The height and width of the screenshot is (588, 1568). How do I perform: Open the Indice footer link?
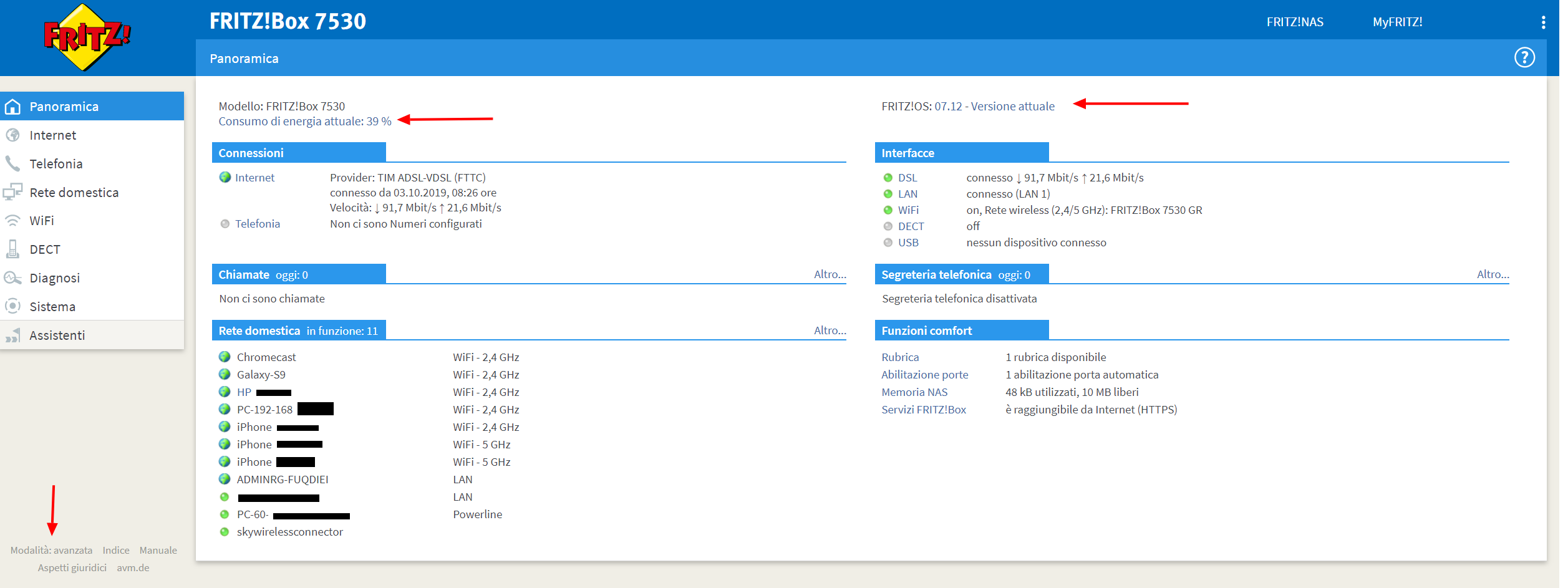tap(116, 551)
